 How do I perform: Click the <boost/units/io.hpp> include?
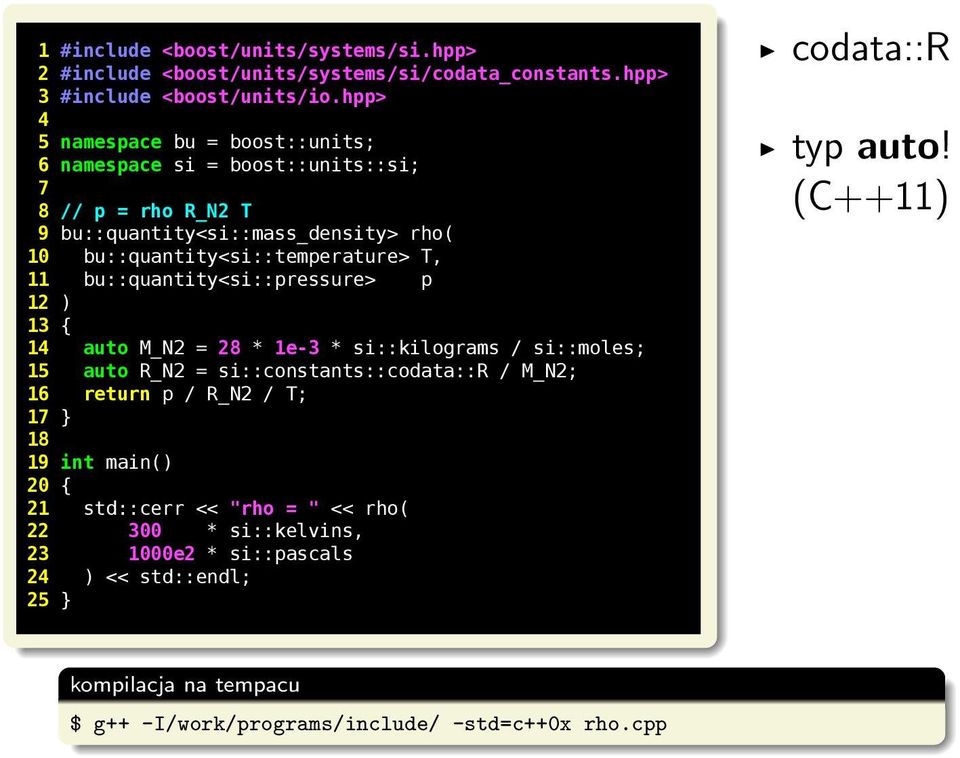point(274,96)
